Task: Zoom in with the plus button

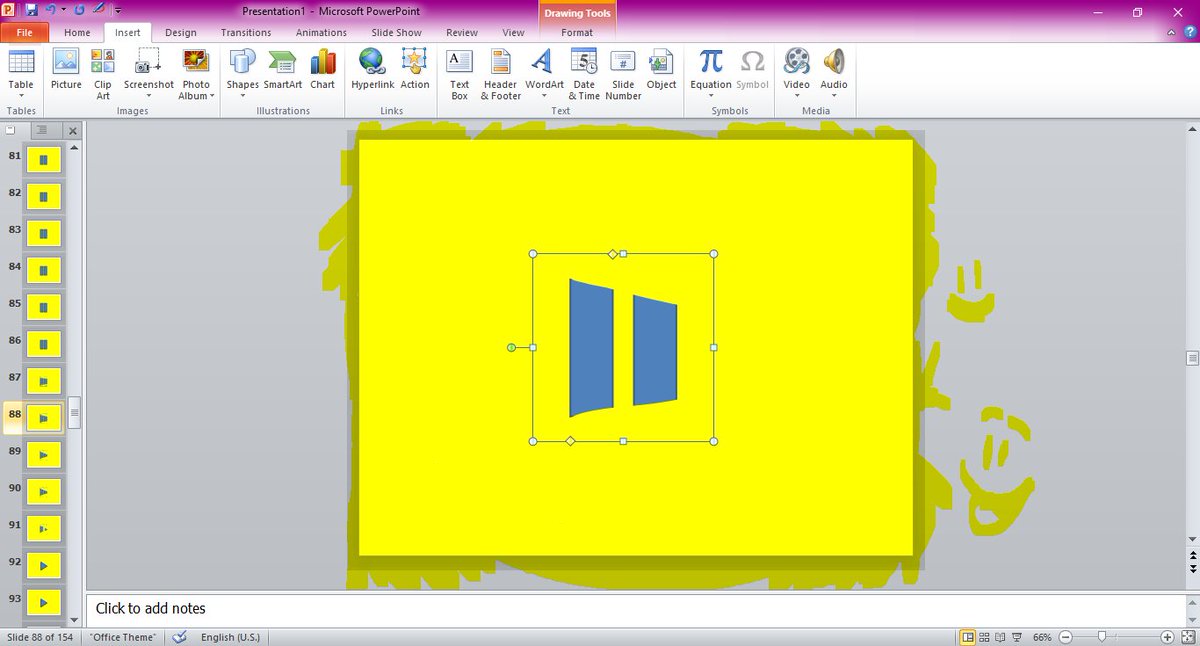Action: pos(1167,637)
